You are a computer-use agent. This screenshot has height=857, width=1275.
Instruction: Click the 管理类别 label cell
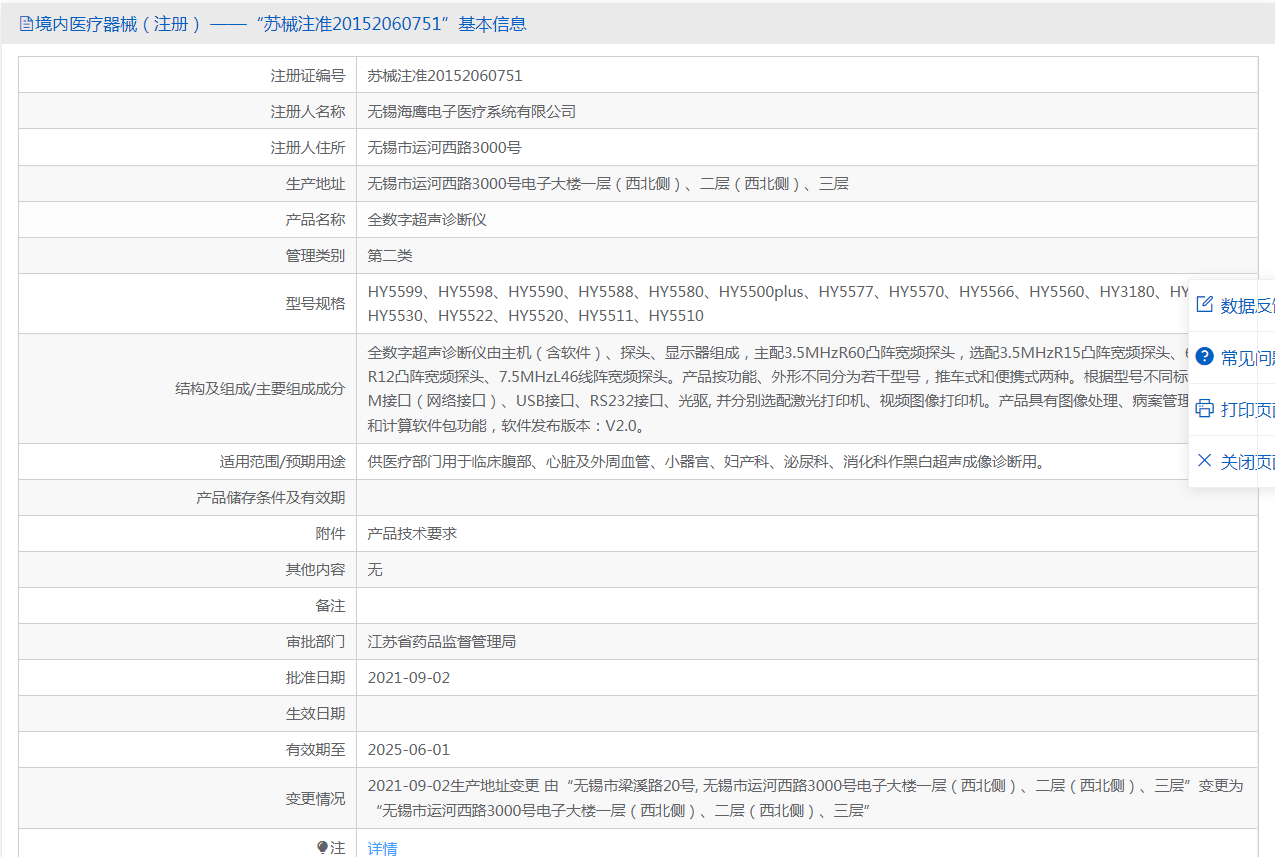[x=188, y=255]
